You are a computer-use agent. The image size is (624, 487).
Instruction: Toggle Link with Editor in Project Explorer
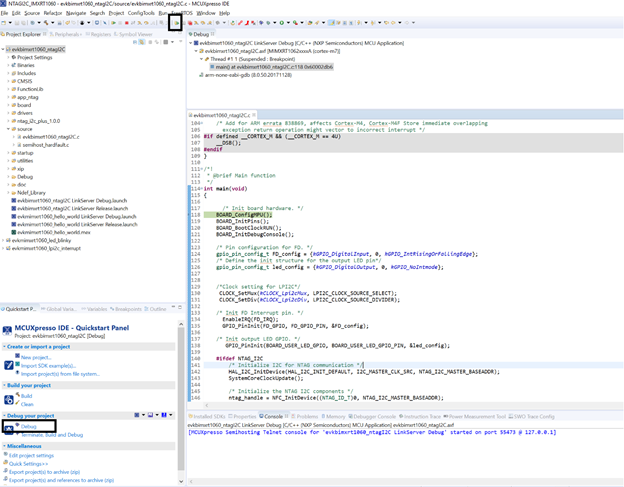tap(142, 42)
